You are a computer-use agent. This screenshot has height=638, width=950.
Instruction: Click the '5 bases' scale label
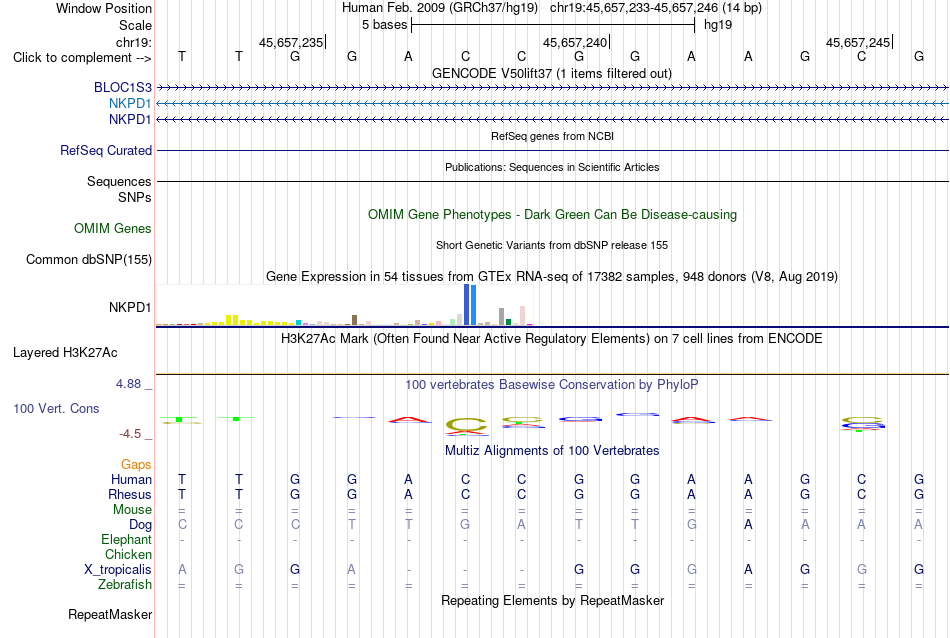tap(385, 25)
